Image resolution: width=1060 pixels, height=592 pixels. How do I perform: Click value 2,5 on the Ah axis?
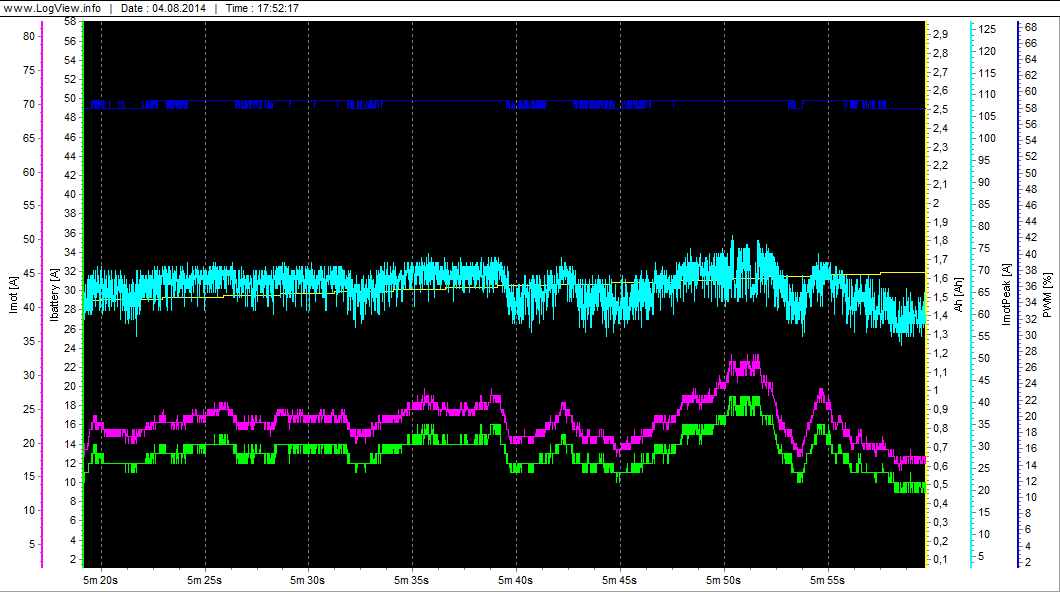click(x=940, y=109)
